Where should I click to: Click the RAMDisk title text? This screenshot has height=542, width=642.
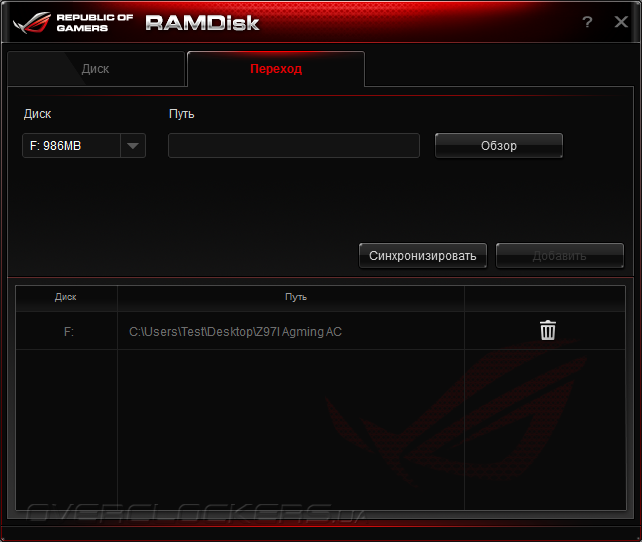[x=202, y=23]
